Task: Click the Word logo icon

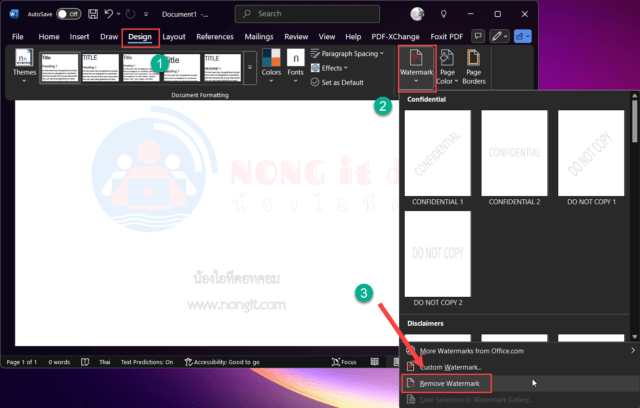Action: 14,14
